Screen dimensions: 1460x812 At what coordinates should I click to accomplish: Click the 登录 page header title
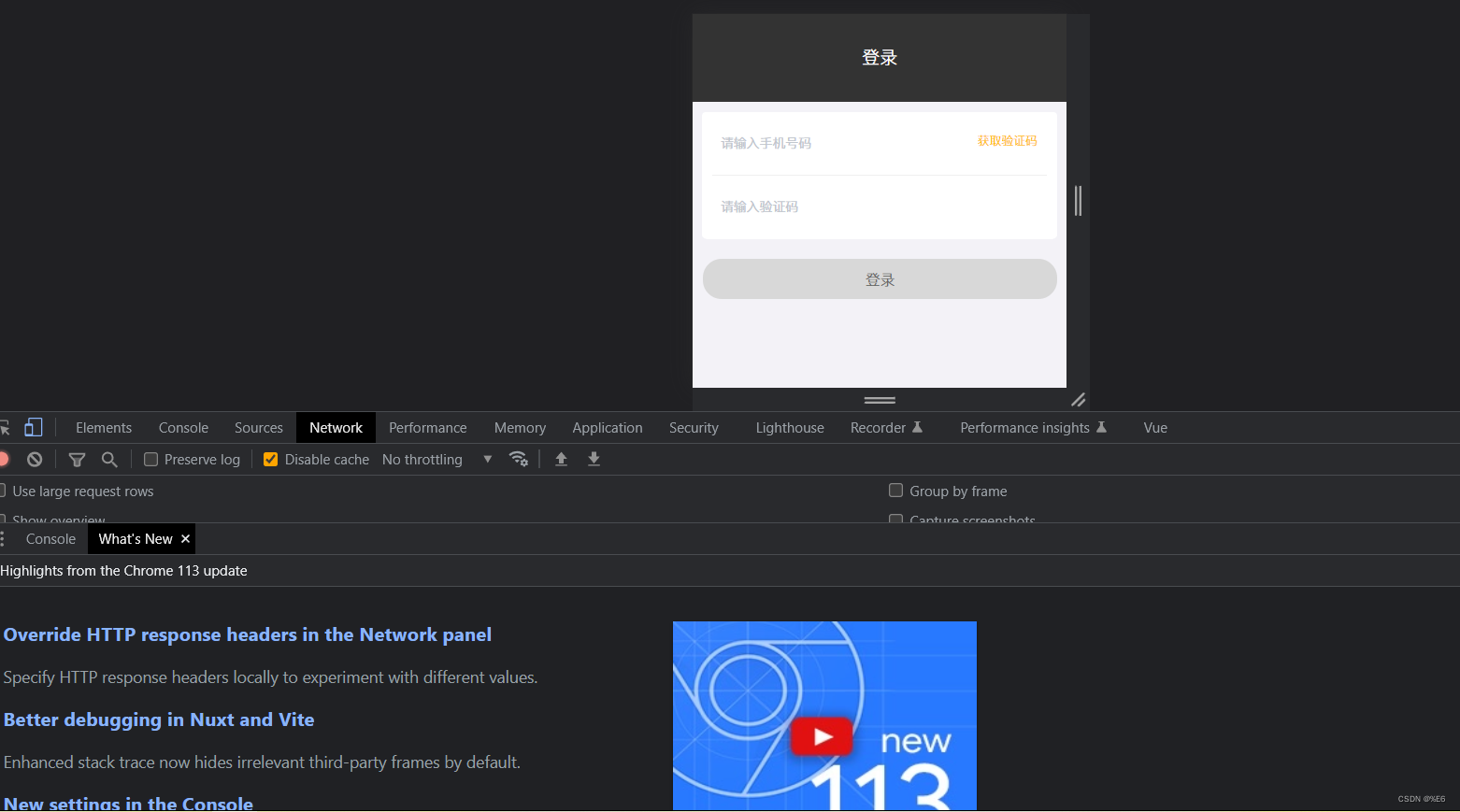(x=880, y=58)
